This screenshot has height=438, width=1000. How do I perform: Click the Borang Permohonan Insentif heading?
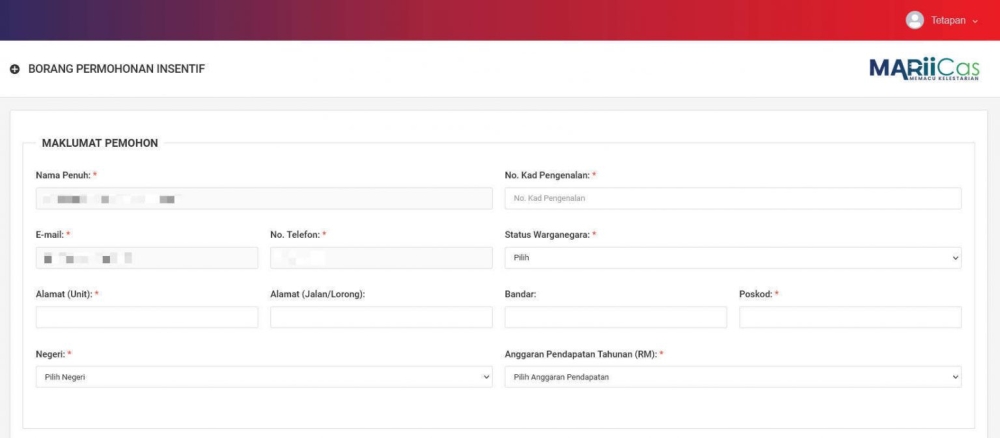pos(116,69)
